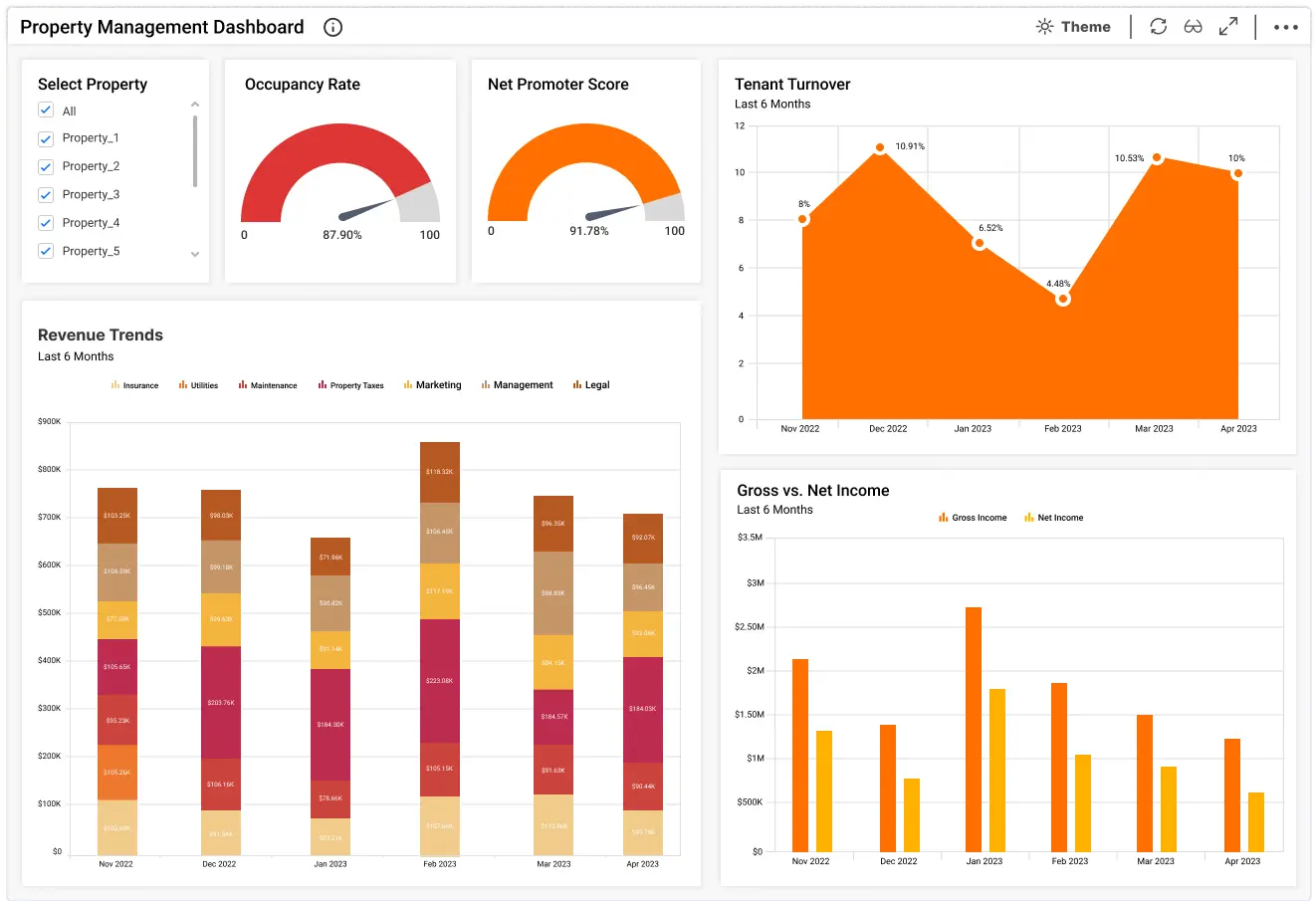Toggle the Property_4 checkbox
This screenshot has width=1316, height=901.
pyautogui.click(x=45, y=223)
